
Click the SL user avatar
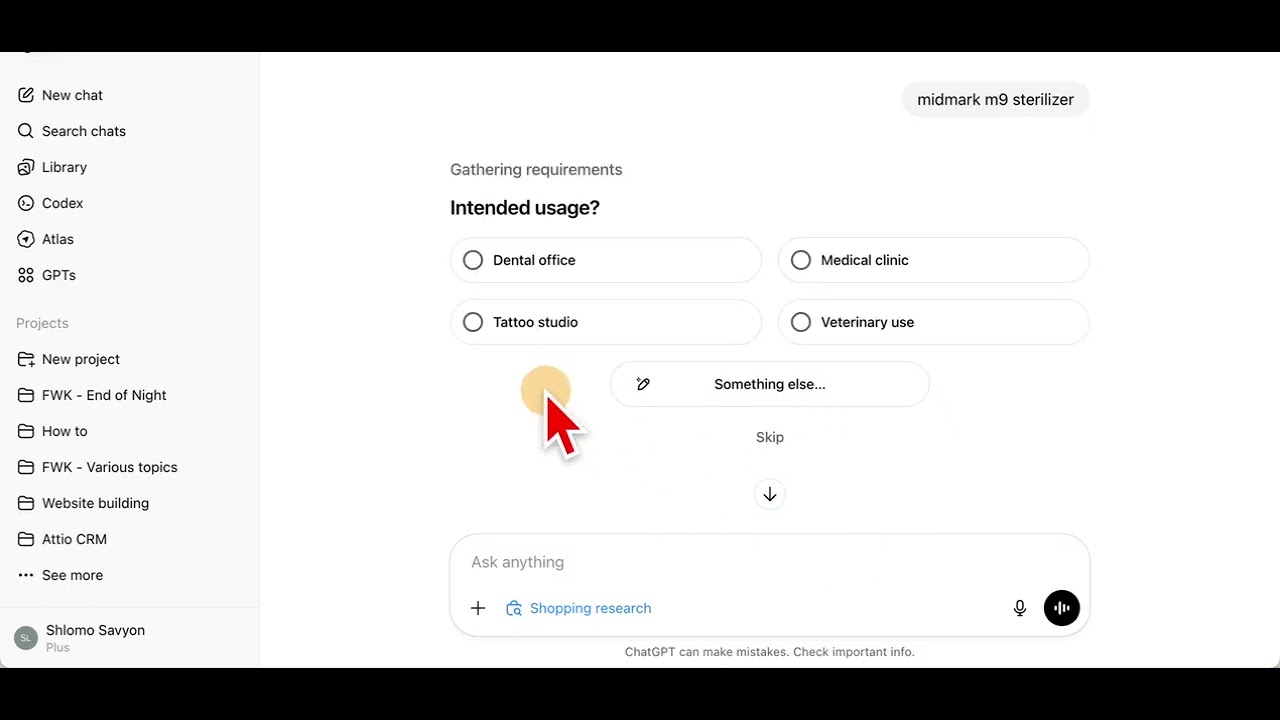(26, 638)
